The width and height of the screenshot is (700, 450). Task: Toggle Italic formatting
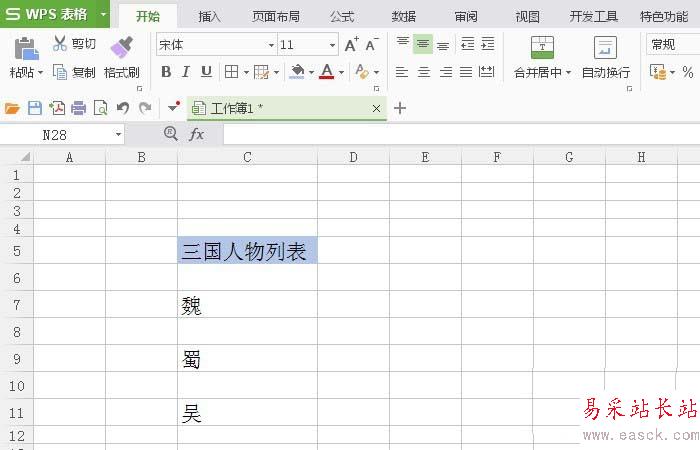click(x=186, y=71)
